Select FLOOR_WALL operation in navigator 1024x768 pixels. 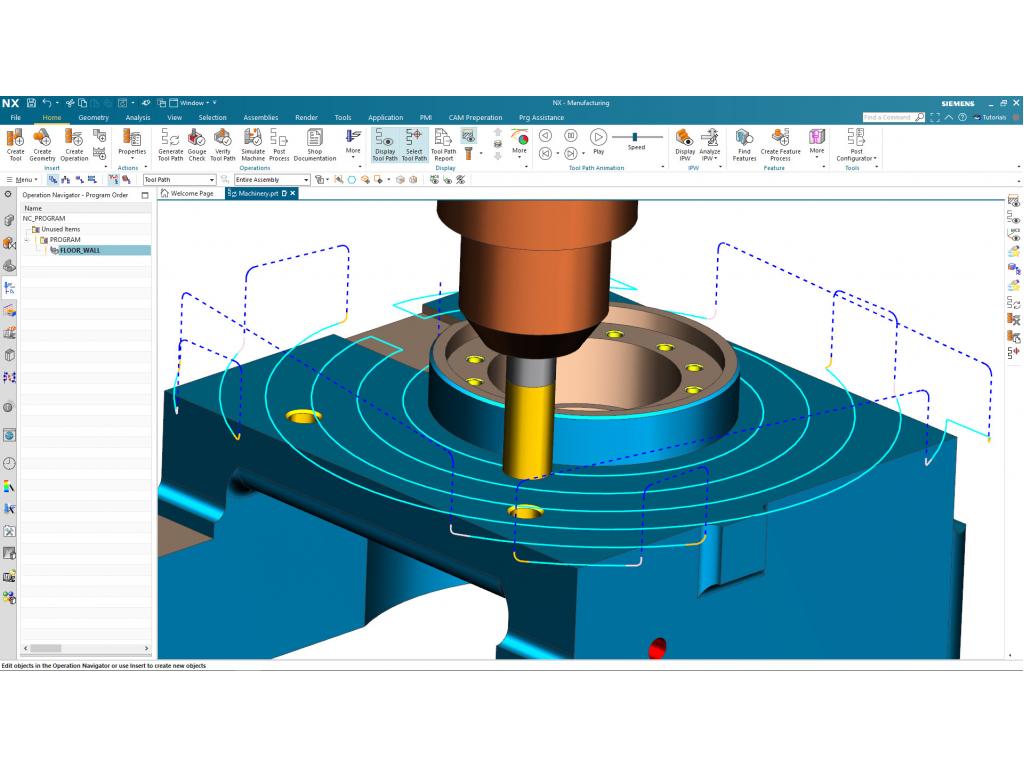click(x=80, y=250)
